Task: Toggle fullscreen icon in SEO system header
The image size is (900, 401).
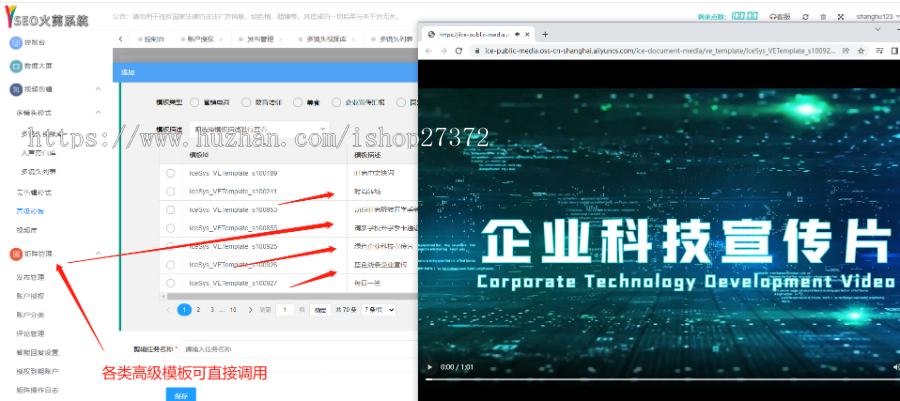Action: (841, 17)
